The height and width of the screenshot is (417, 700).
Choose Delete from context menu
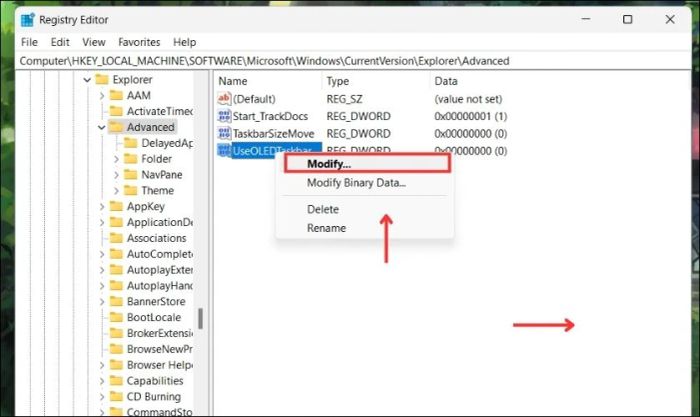[x=323, y=209]
